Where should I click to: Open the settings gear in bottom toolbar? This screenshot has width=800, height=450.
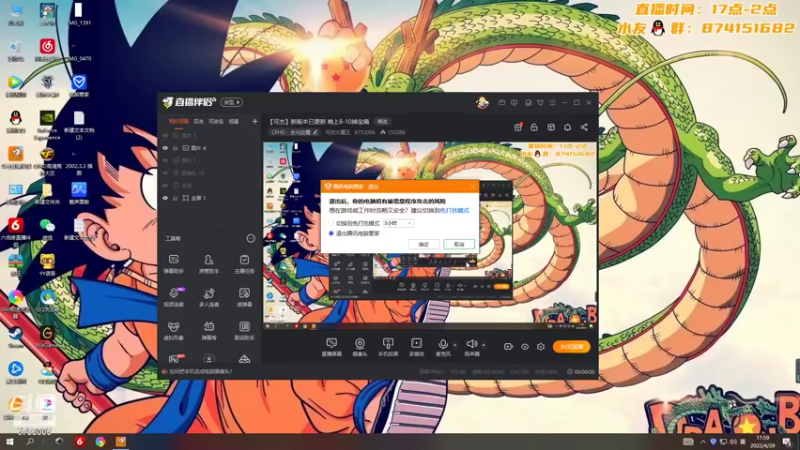[x=541, y=346]
